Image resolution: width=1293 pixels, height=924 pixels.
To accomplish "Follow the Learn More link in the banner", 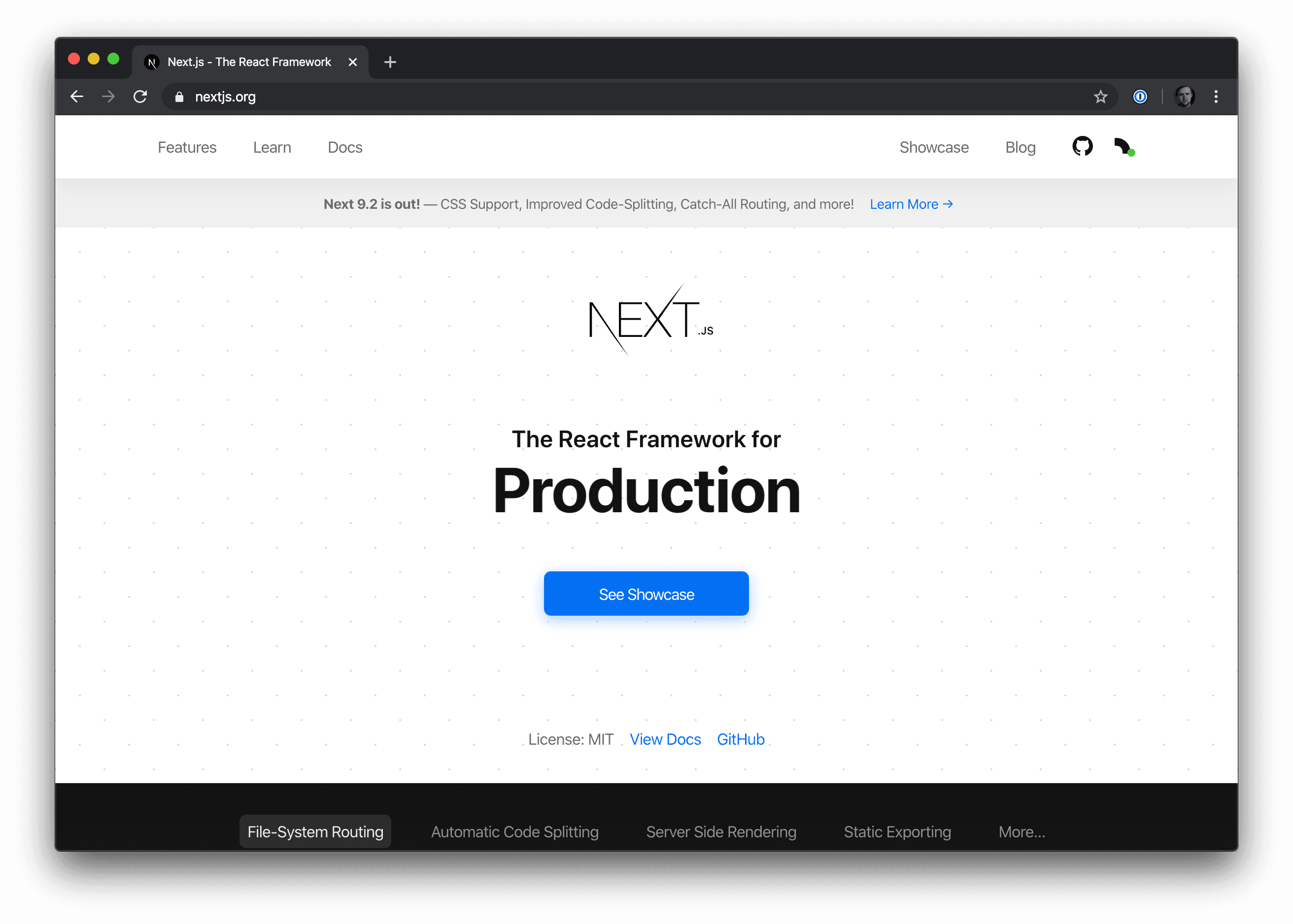I will pos(911,204).
